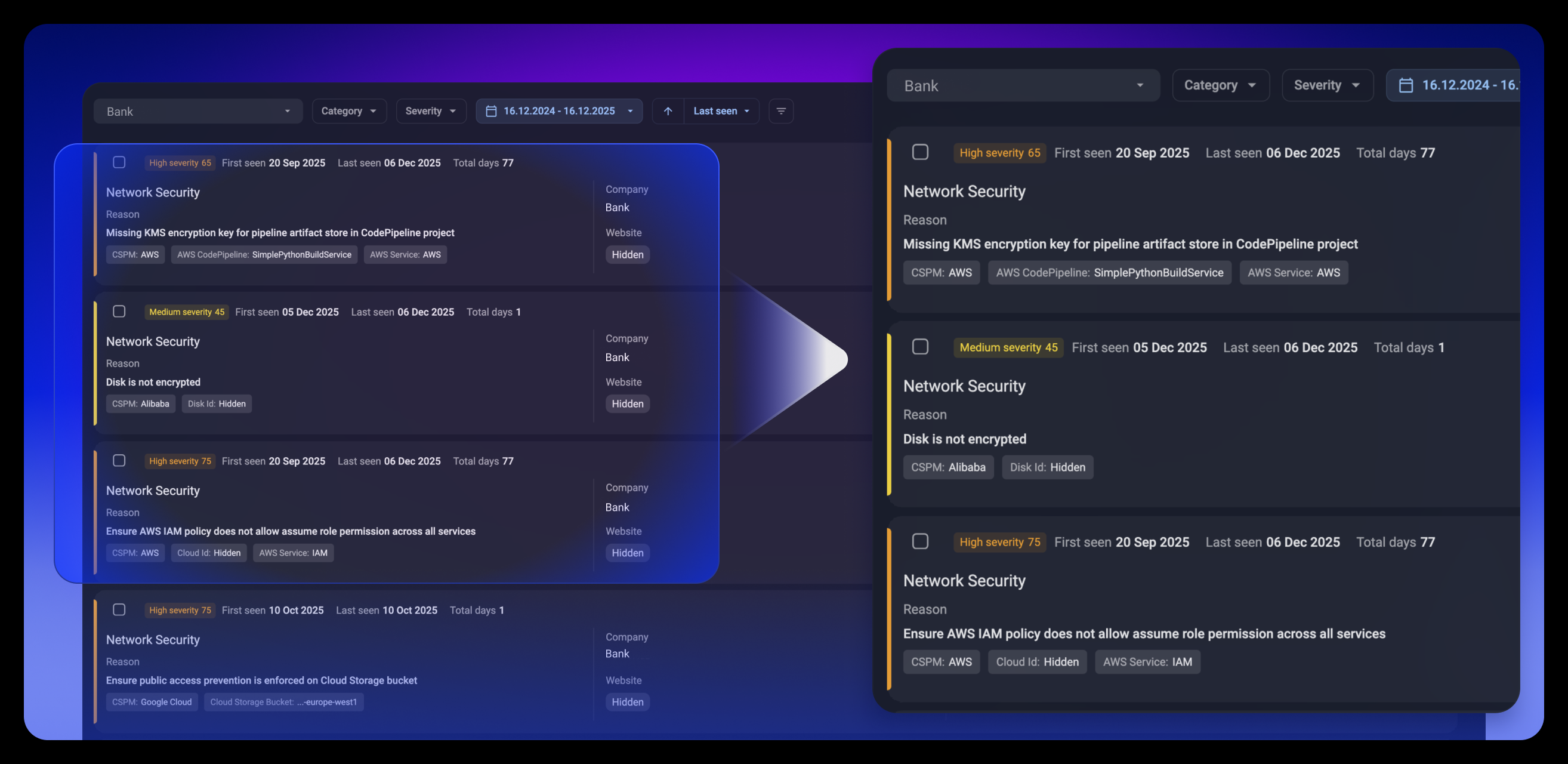Click the CSPM: Alibaba tag

pos(141,403)
